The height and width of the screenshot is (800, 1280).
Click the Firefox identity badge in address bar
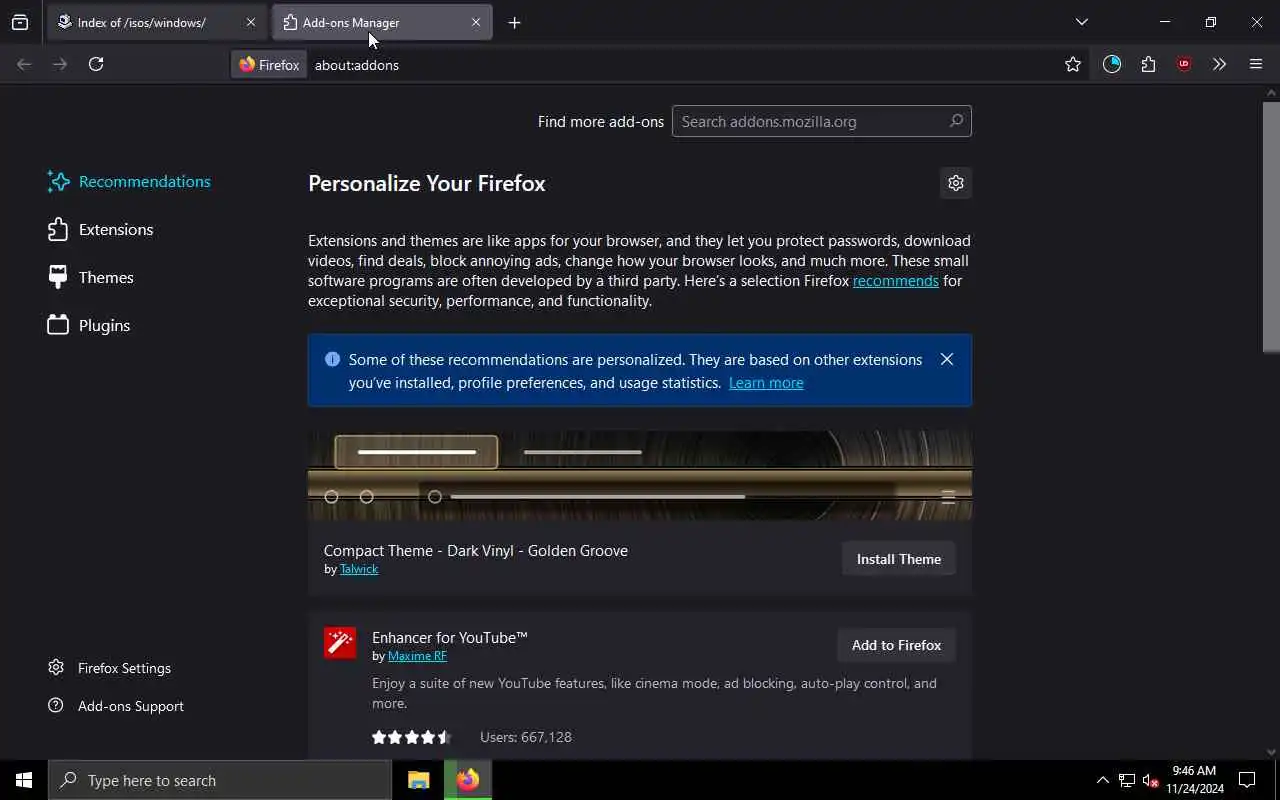tap(269, 64)
